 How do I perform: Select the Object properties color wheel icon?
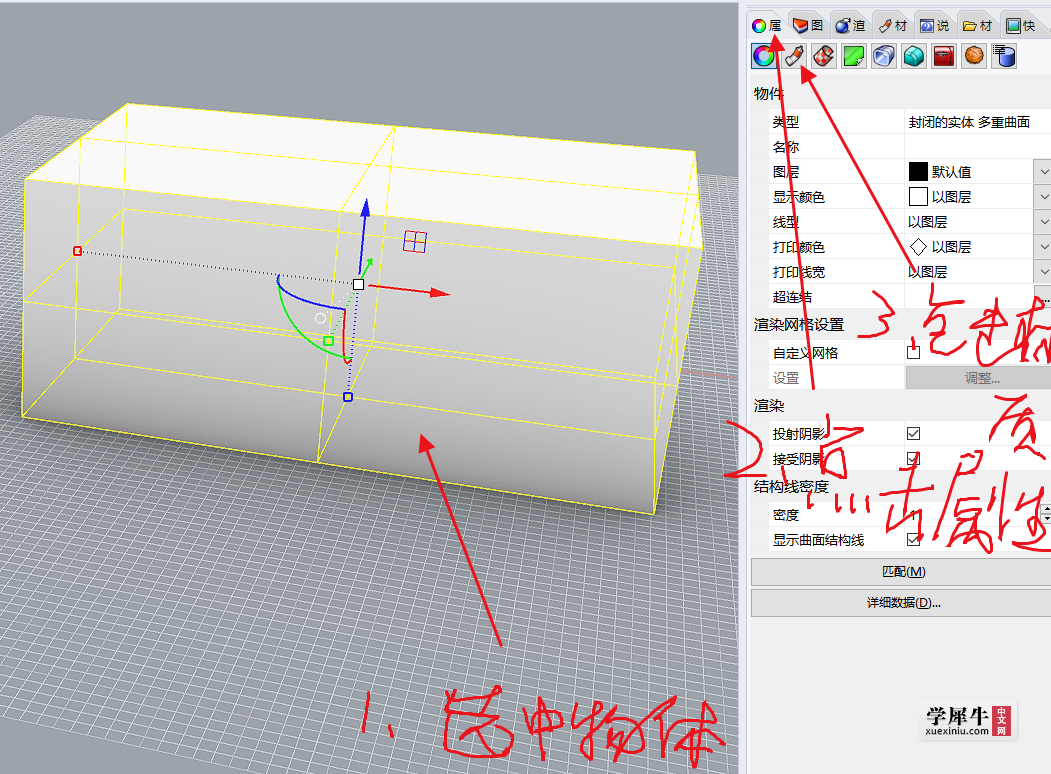[x=764, y=56]
